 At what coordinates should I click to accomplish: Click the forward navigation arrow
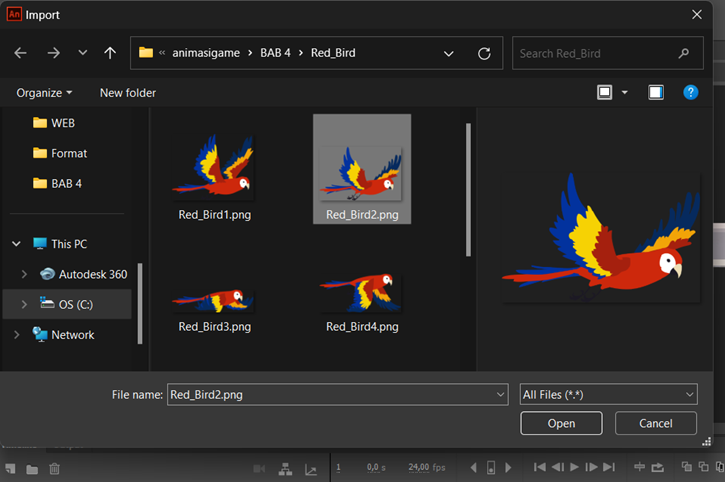54,53
